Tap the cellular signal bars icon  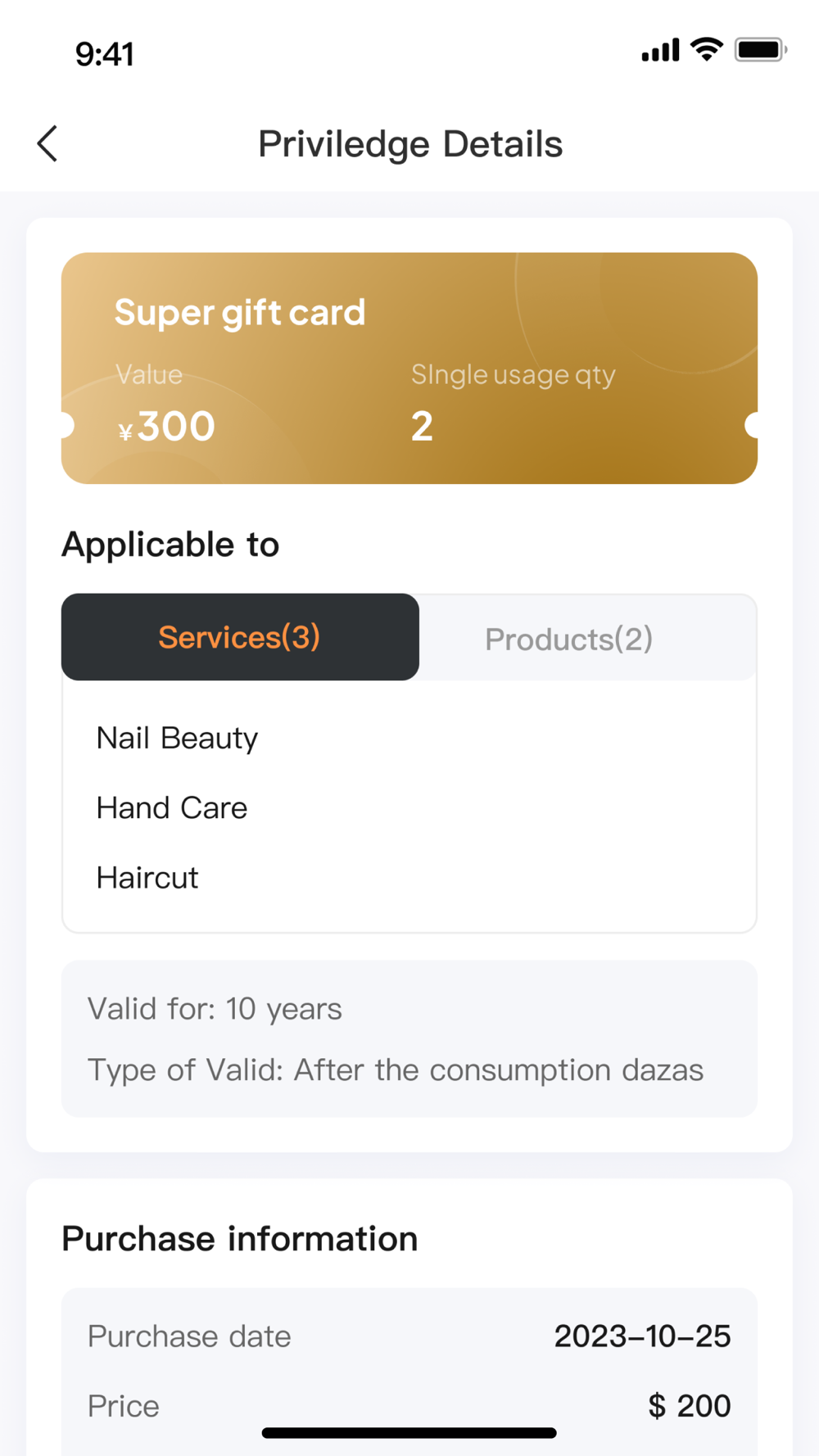pos(660,50)
